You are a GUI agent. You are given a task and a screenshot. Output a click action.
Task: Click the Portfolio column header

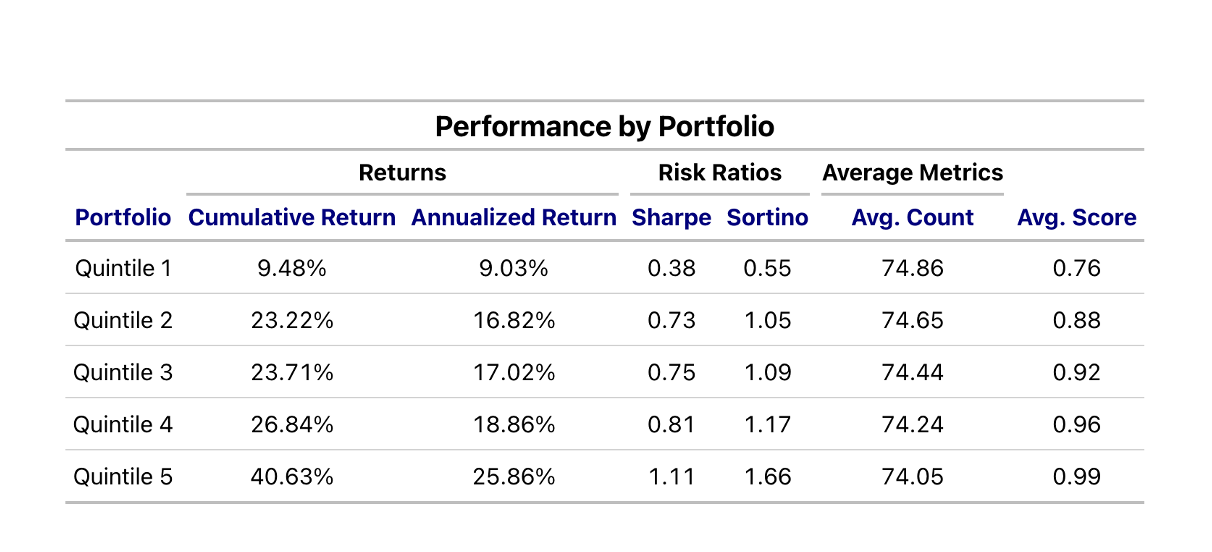123,218
